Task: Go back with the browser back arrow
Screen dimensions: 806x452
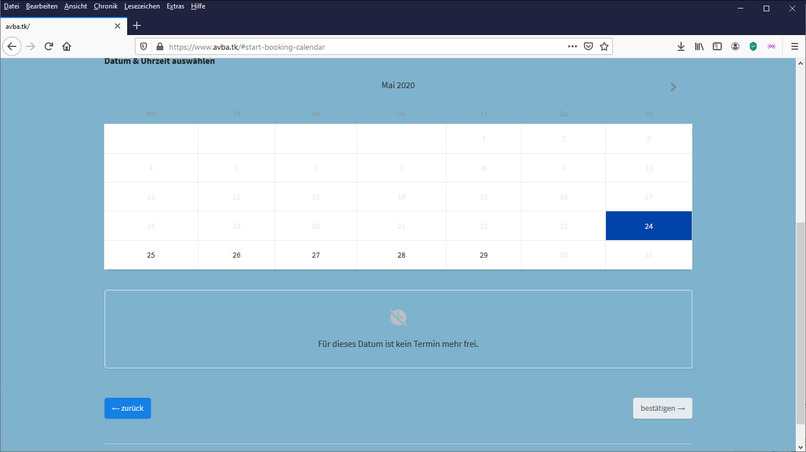Action: pyautogui.click(x=12, y=46)
